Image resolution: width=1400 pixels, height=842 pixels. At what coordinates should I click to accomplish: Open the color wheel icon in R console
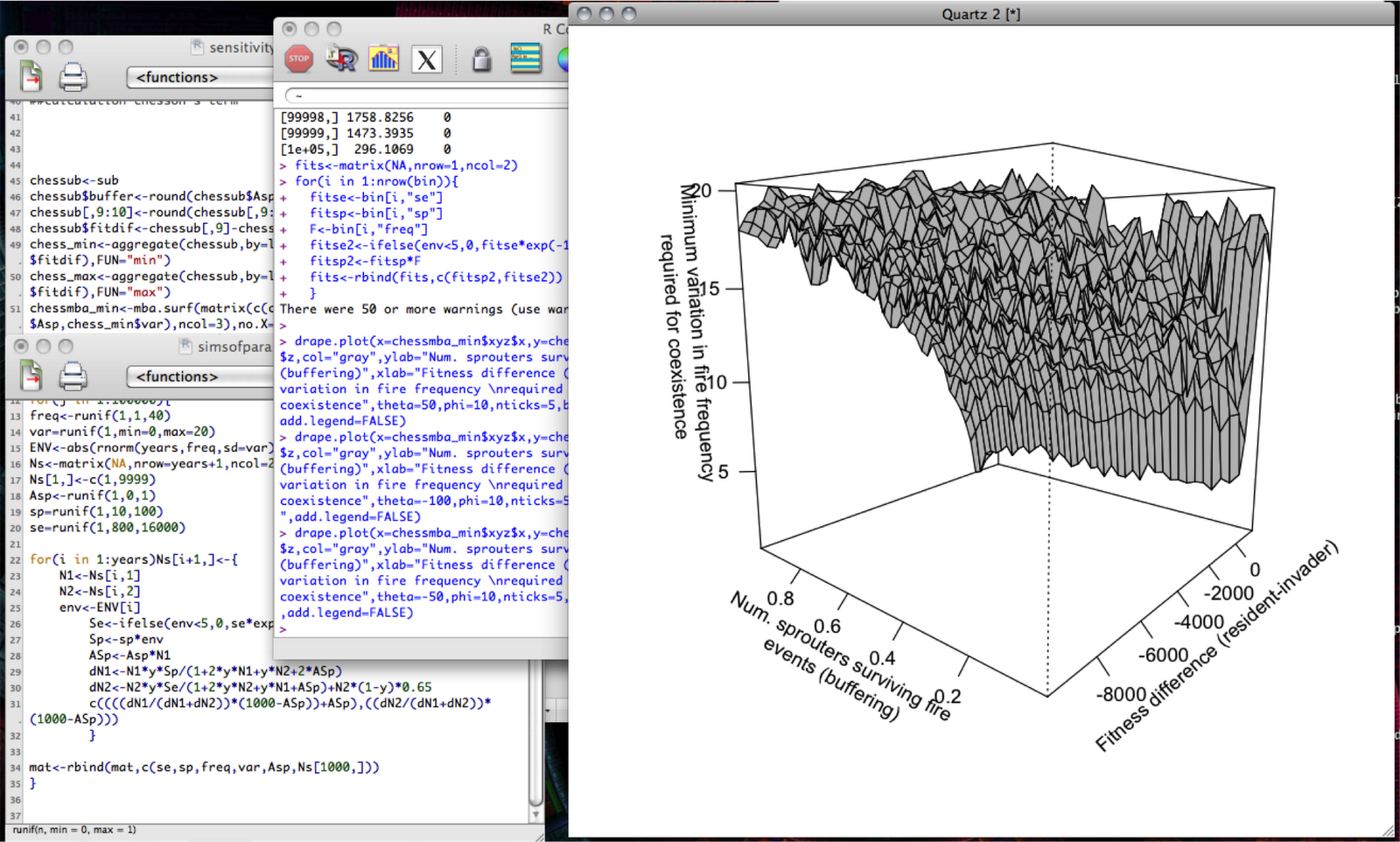coord(563,60)
